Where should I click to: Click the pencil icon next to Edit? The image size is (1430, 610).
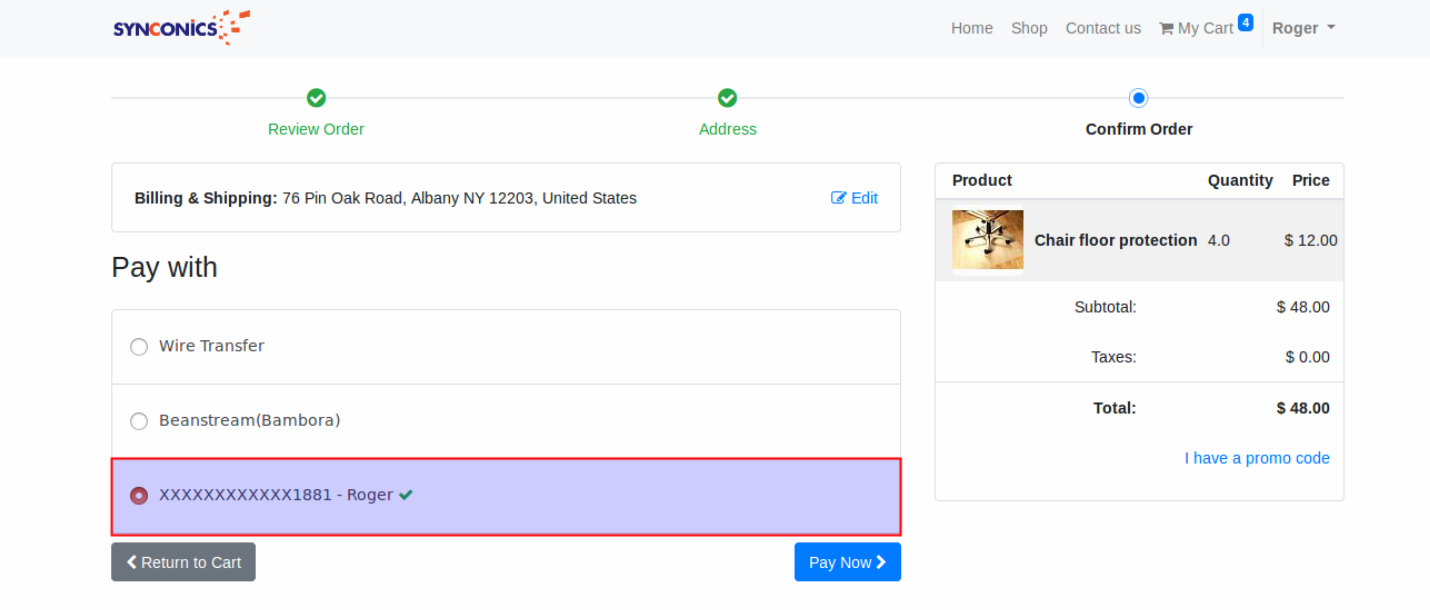point(839,198)
